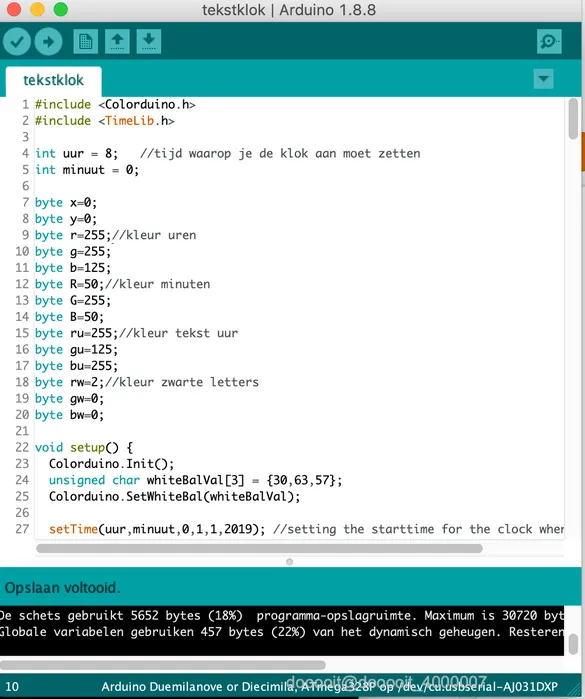Click line number 22 in the gutter
Screen dimensions: 585x699
pyautogui.click(x=22, y=448)
